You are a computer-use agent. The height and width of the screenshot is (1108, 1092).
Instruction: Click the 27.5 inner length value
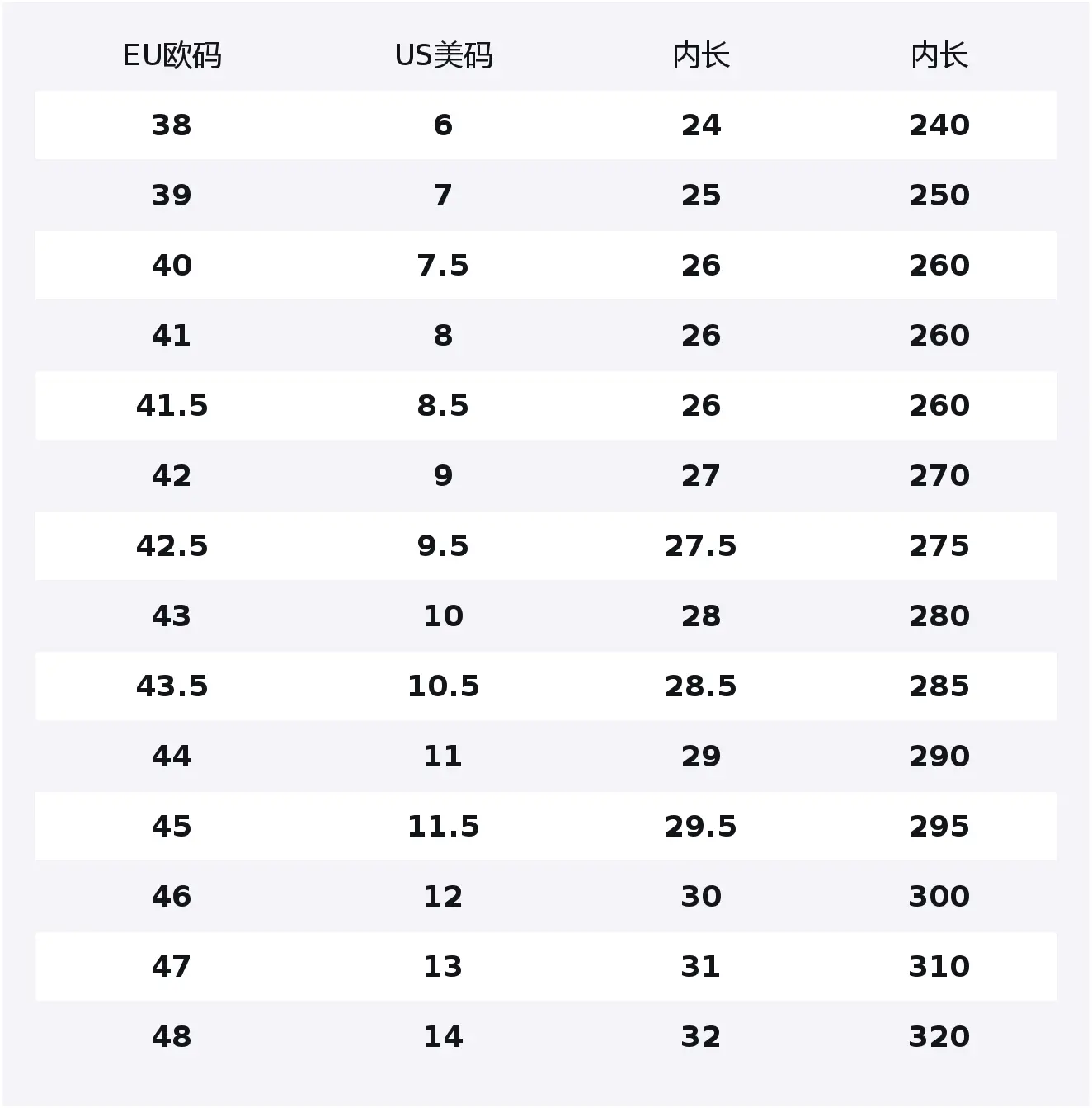coord(701,546)
